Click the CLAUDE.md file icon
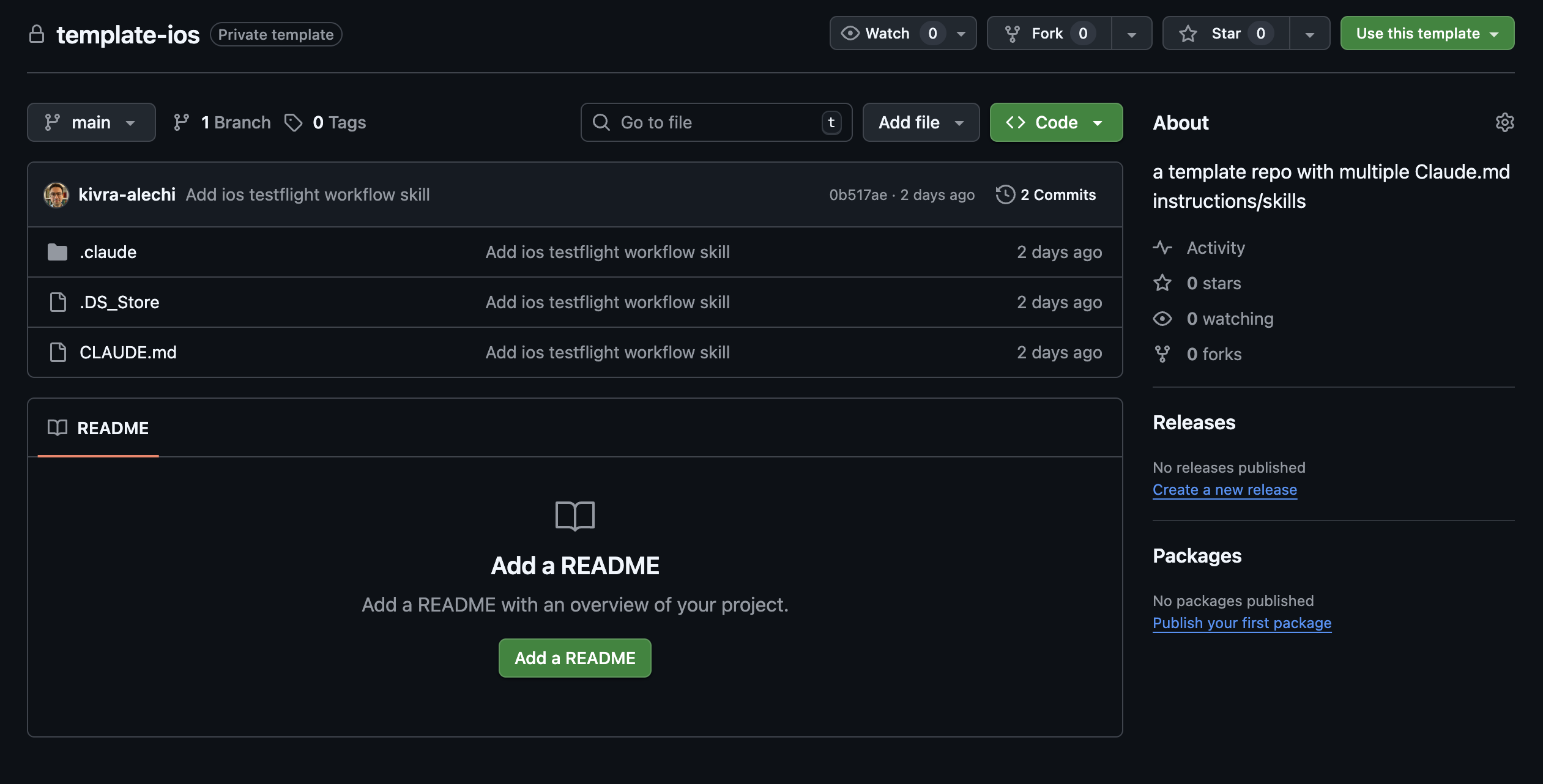Viewport: 1543px width, 784px height. tap(58, 352)
